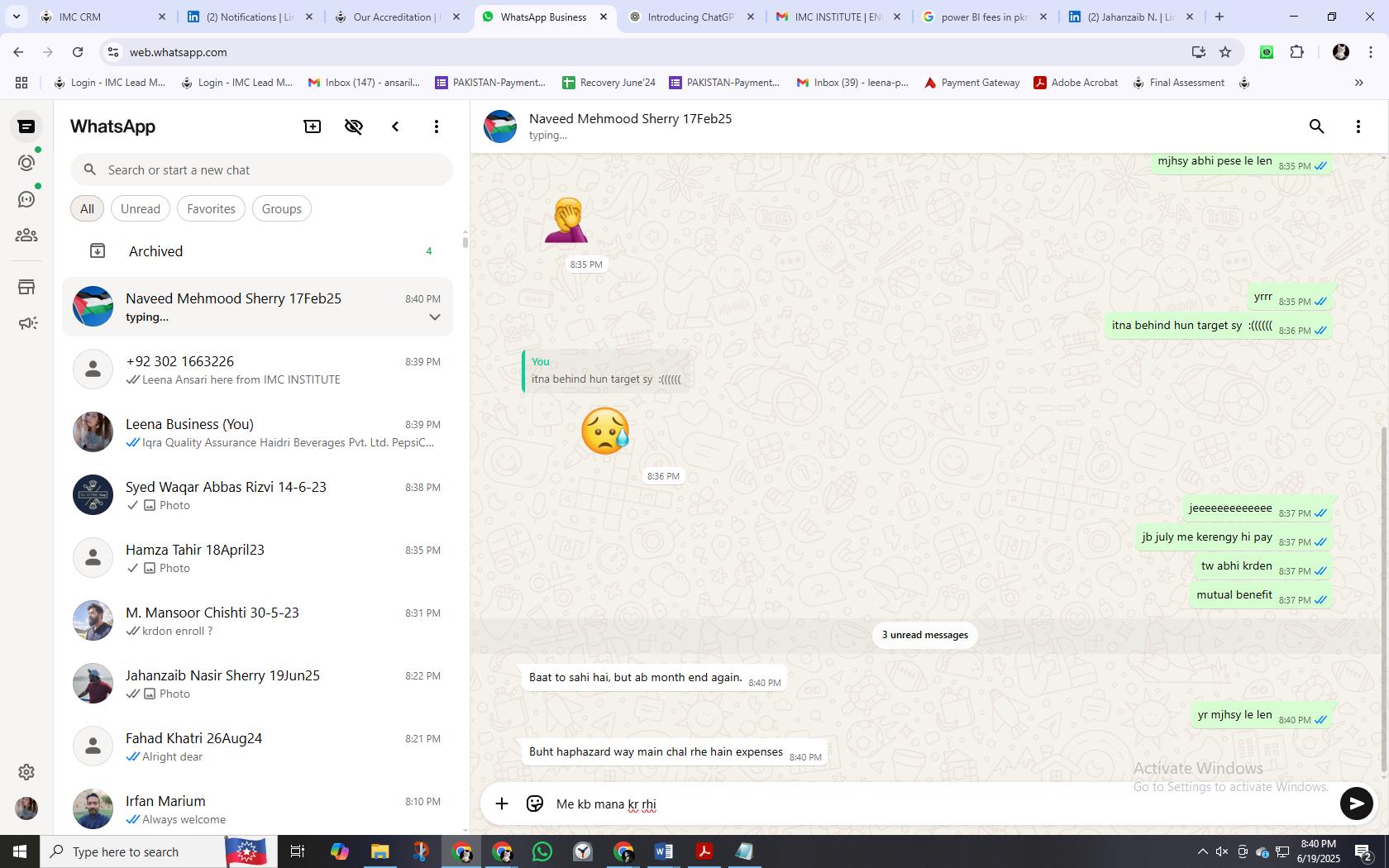The image size is (1389, 868).
Task: Open the emoji and sticker picker
Action: [535, 804]
